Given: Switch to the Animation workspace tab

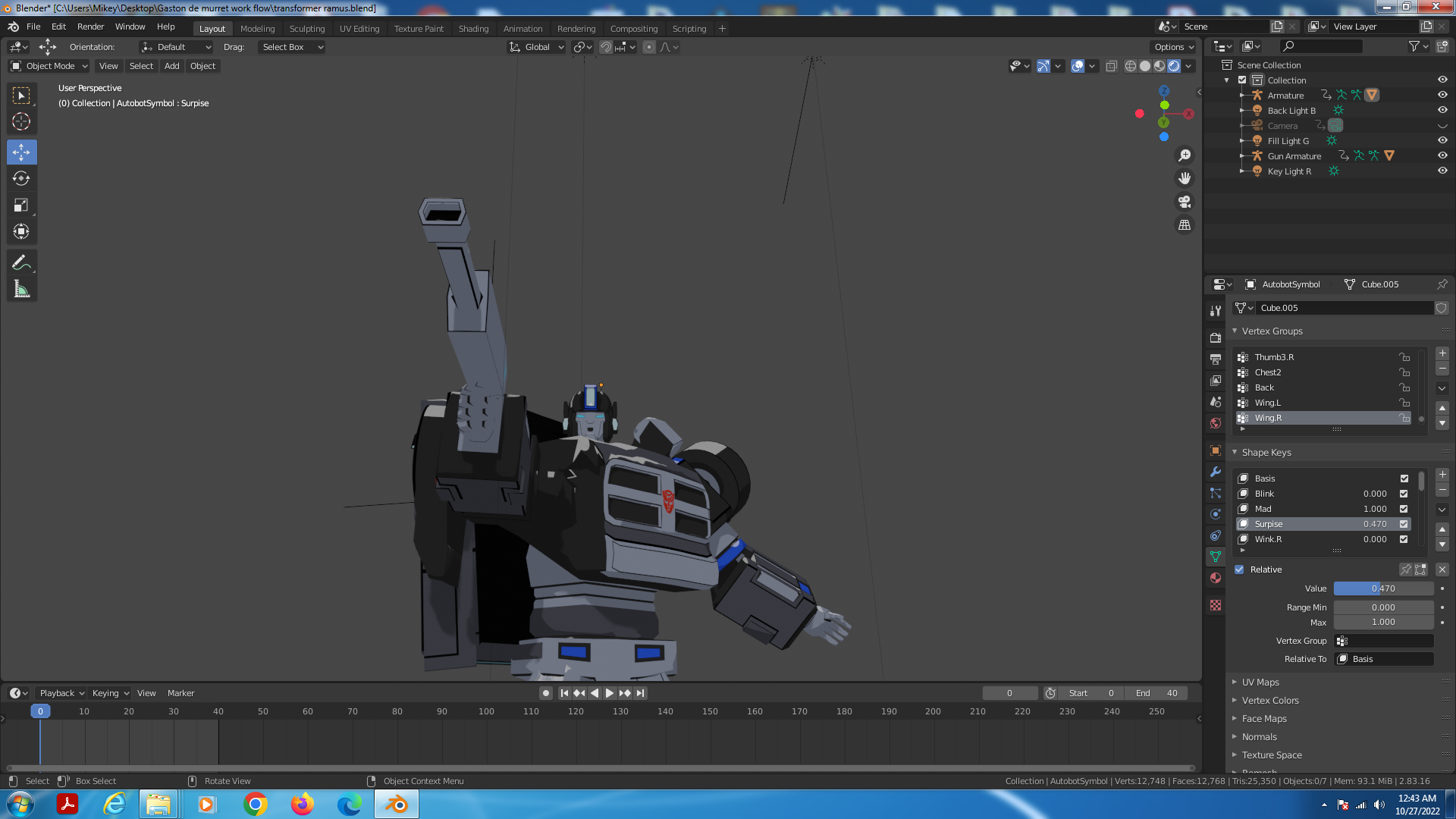Looking at the screenshot, I should point(522,29).
